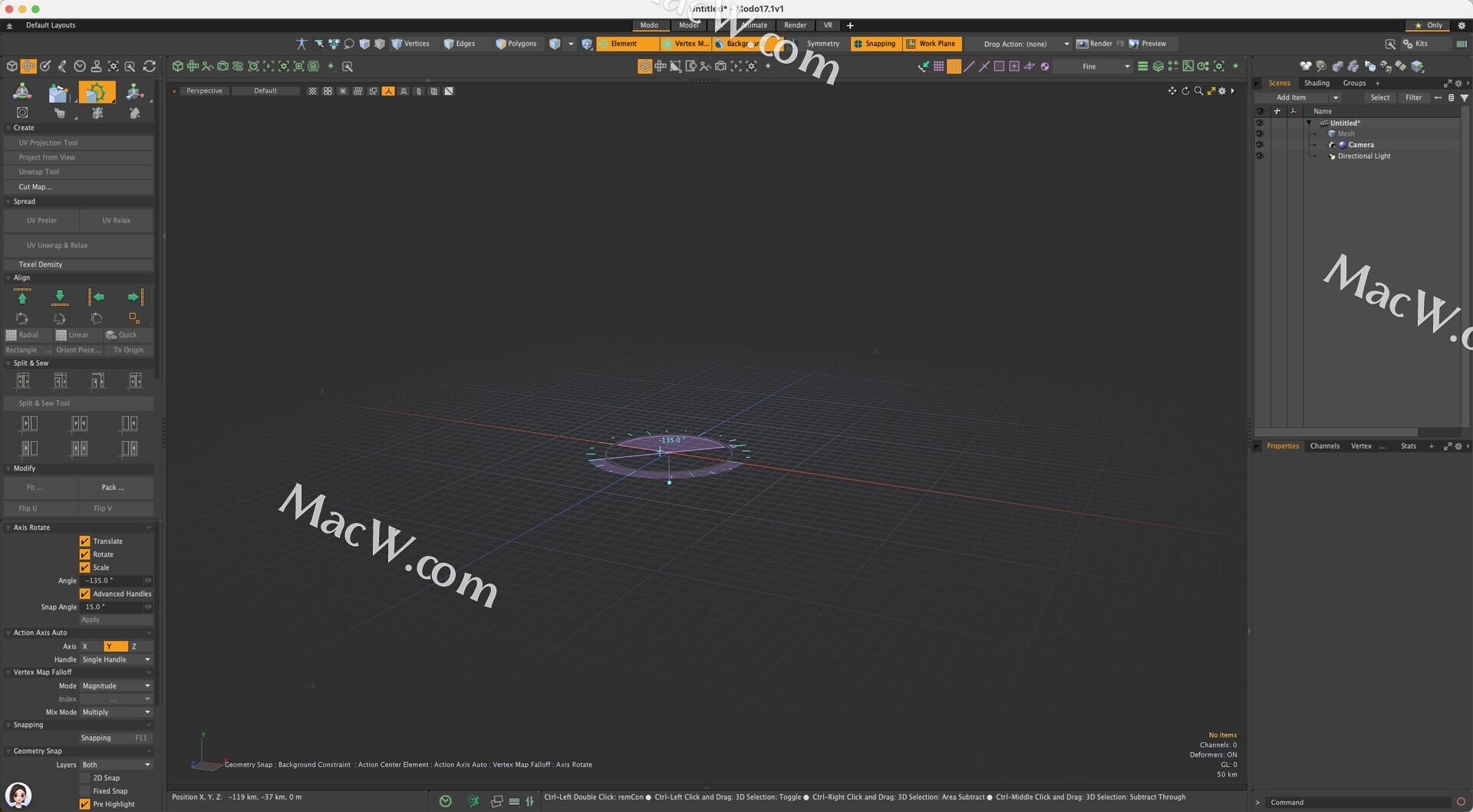The image size is (1473, 812).
Task: Toggle Symmetry in the top toolbar
Action: [822, 44]
